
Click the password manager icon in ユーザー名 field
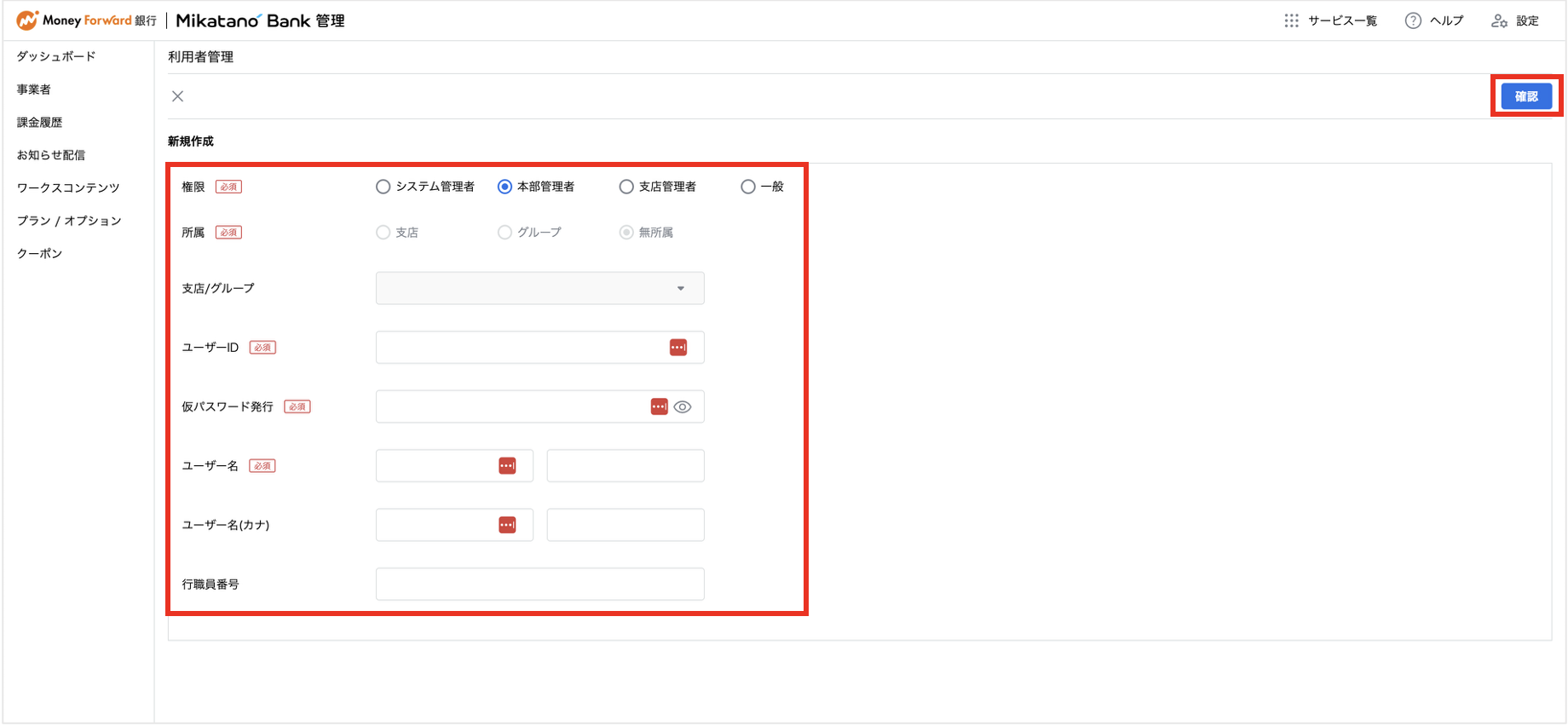tap(507, 466)
